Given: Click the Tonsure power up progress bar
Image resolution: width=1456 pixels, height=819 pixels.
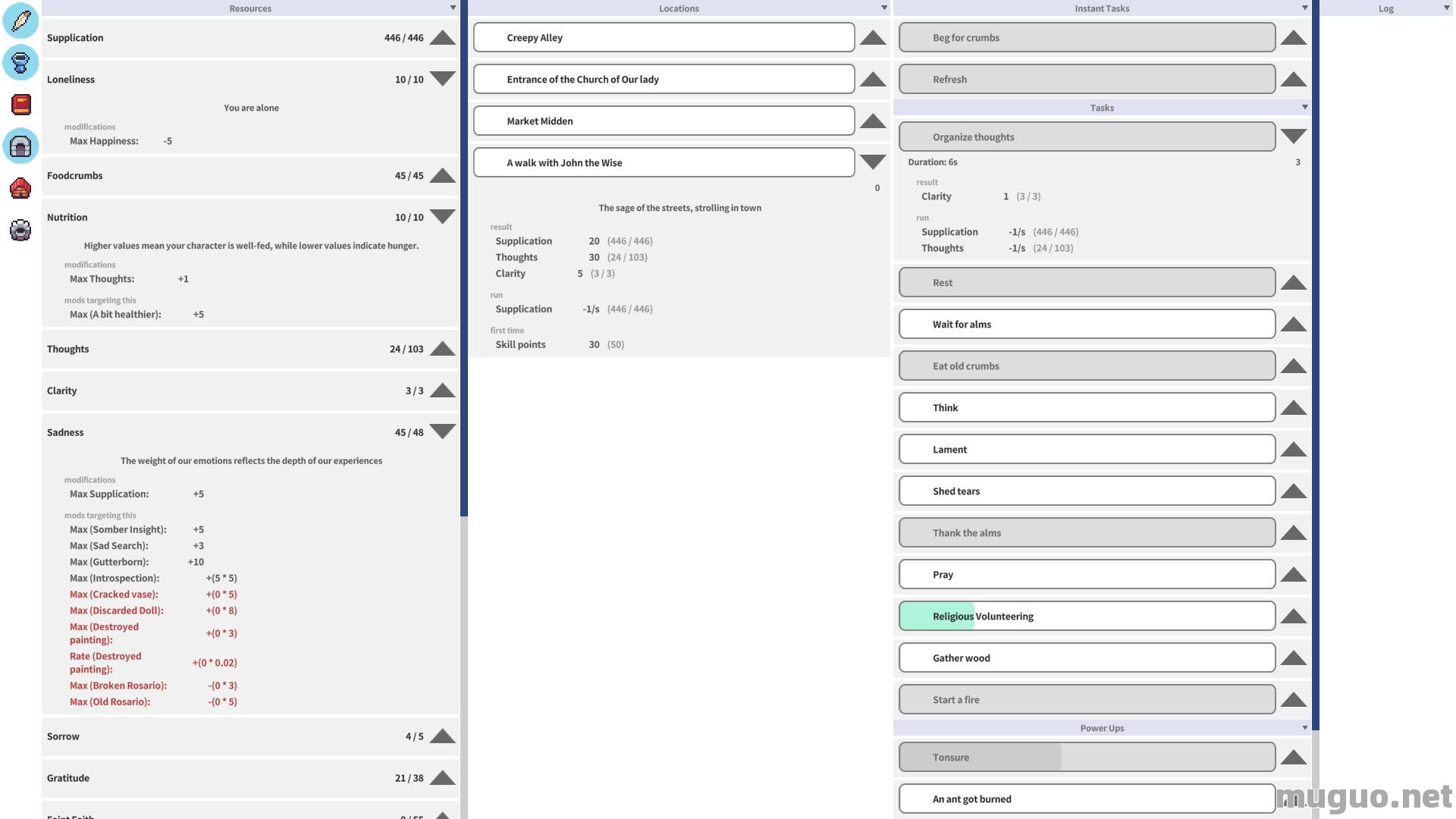Looking at the screenshot, I should point(1087,757).
